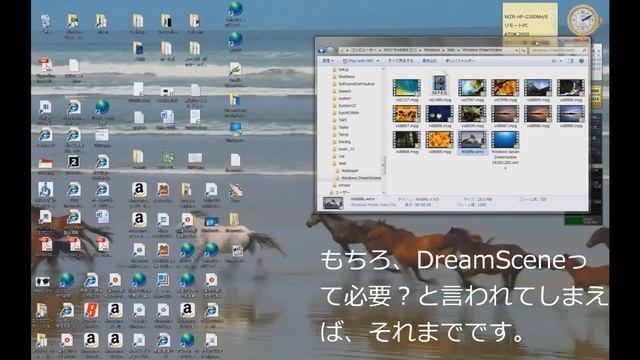The width and height of the screenshot is (640, 360).
Task: Expand the arrow after Windows breadcrumb
Action: click(443, 50)
